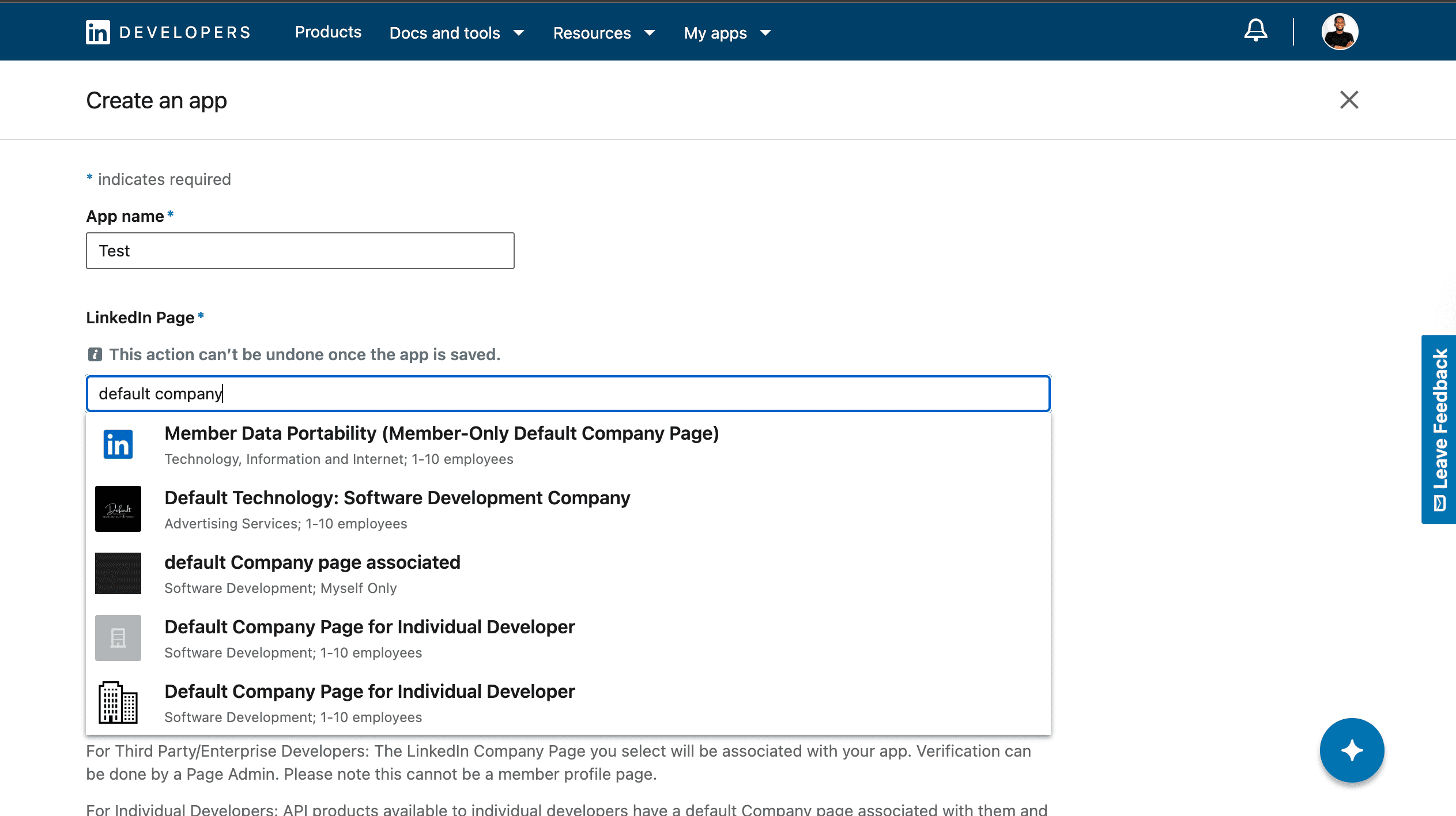Click the info icon before the undo warning

tap(95, 354)
